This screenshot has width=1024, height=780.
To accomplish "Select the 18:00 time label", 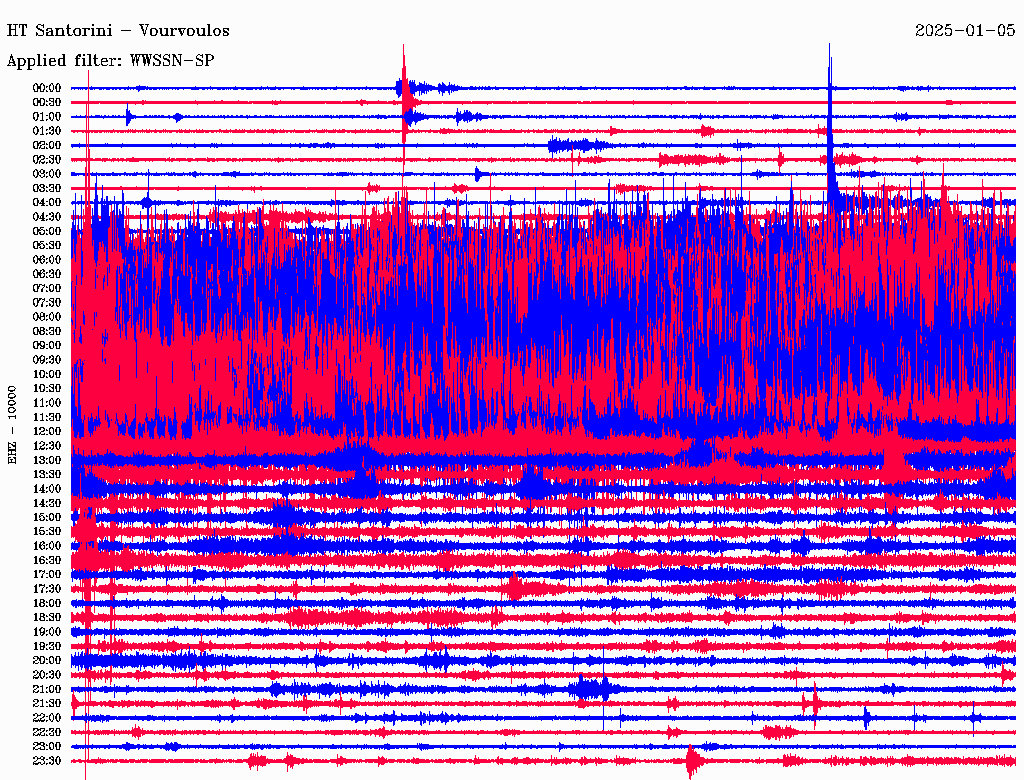I will tap(47, 604).
